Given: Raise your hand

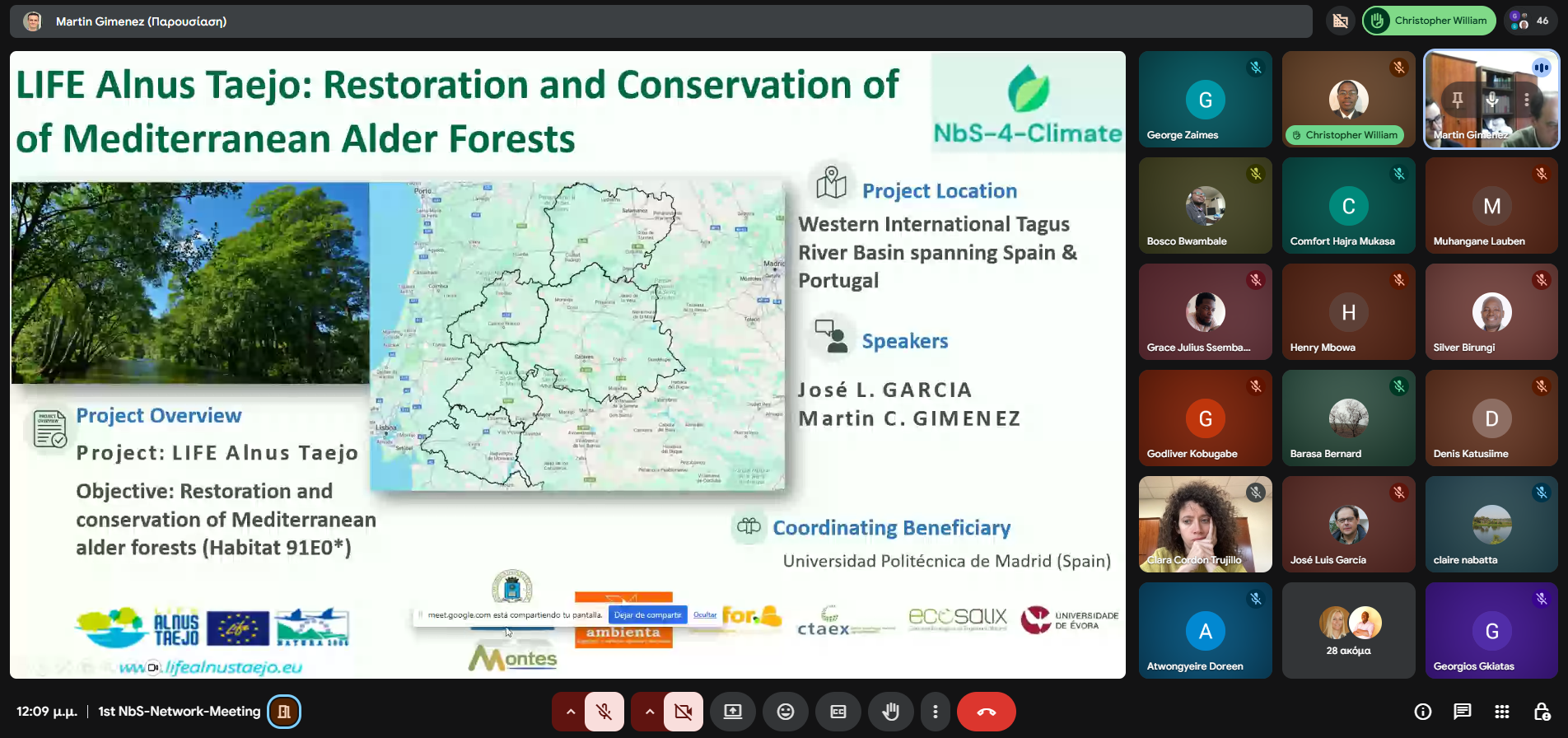Looking at the screenshot, I should coord(890,712).
